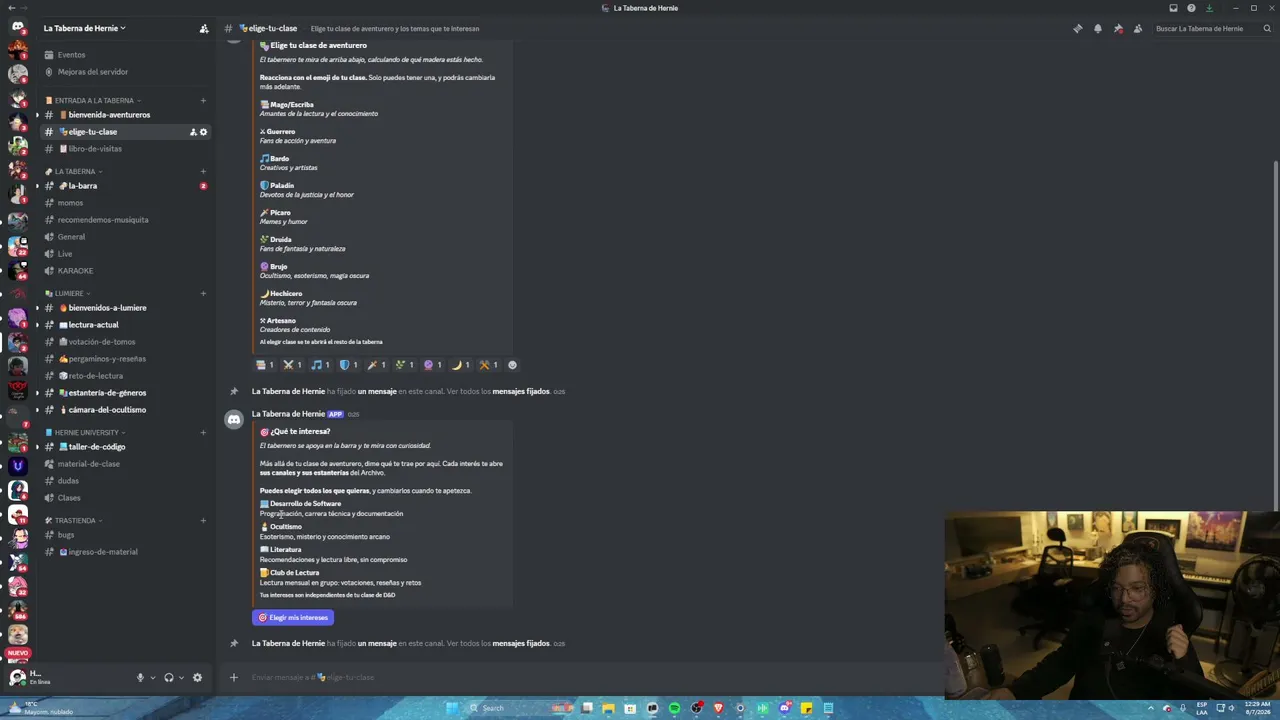Open notification settings bell icon

1097,28
